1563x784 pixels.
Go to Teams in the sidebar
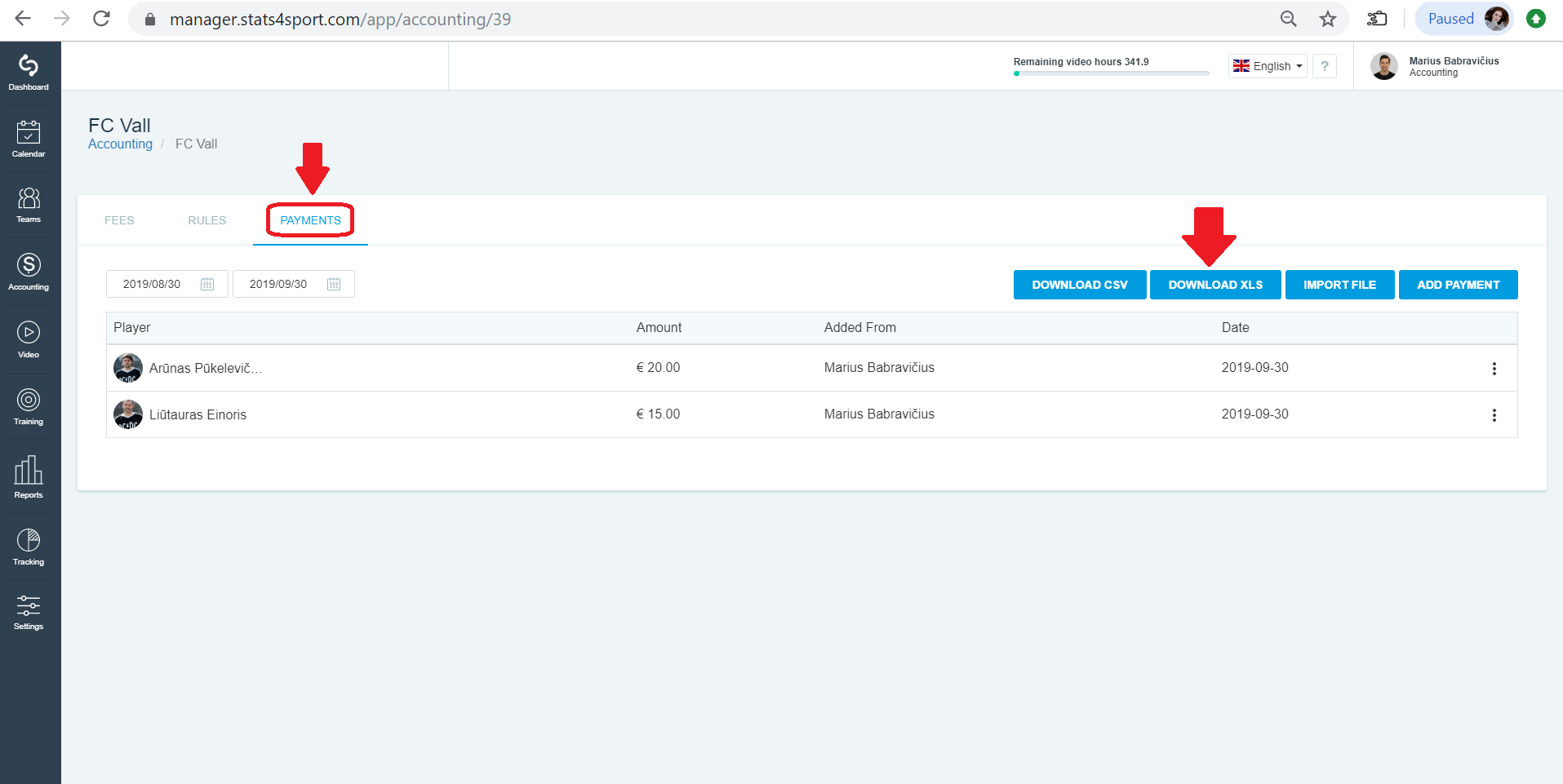29,205
